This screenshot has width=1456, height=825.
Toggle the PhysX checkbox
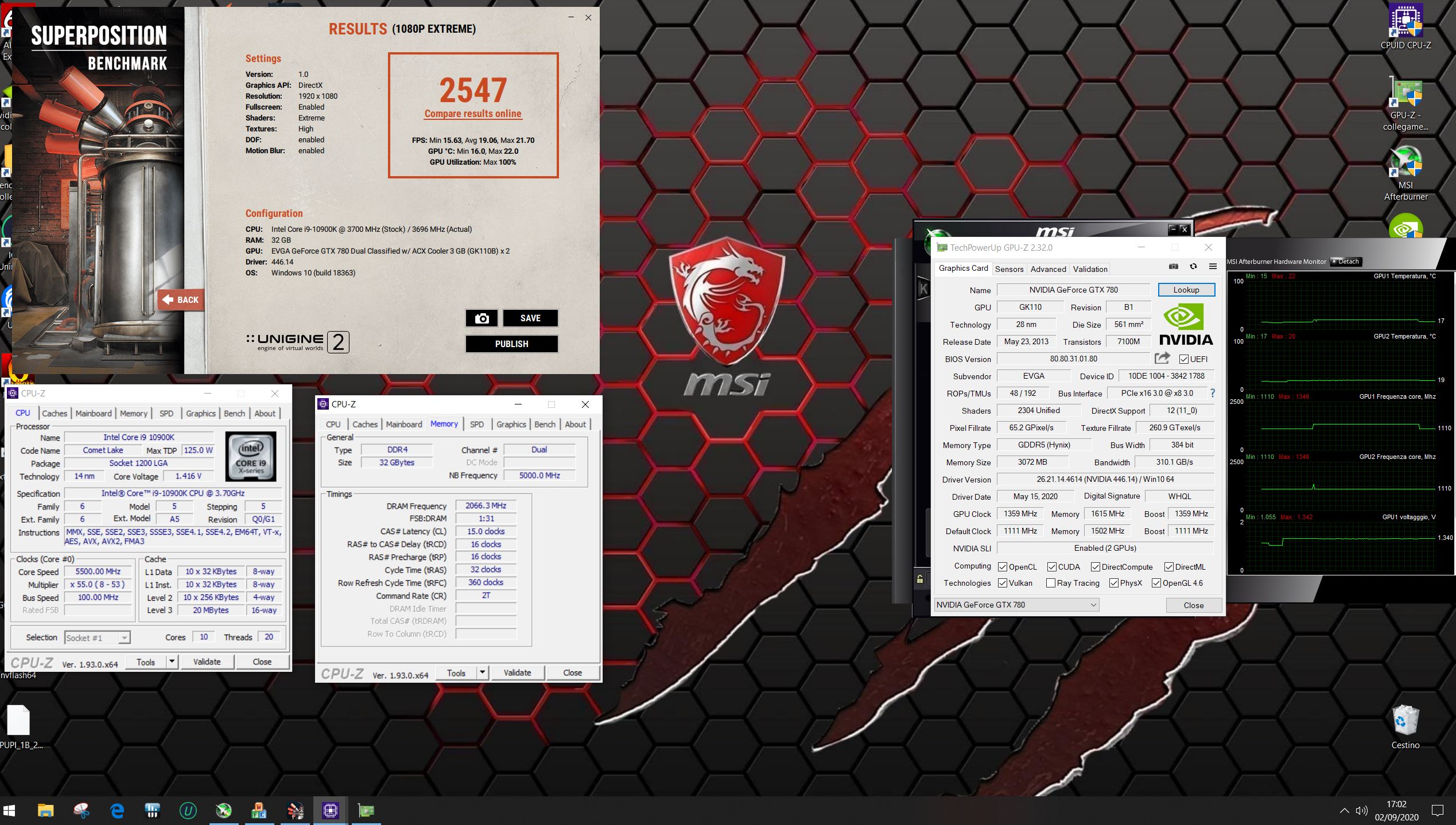(1113, 583)
